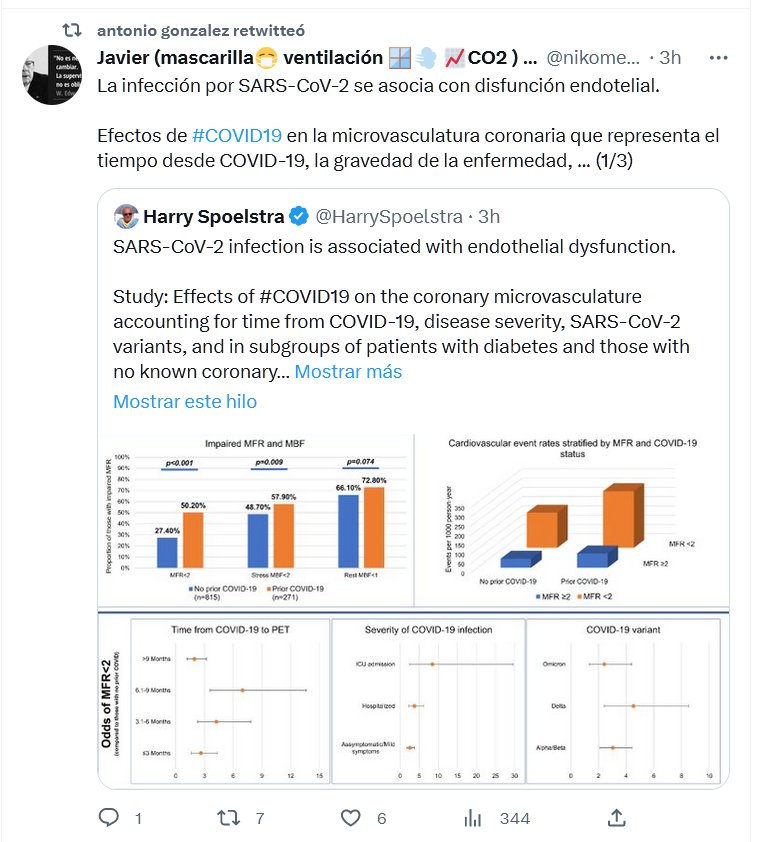Open Harry Spoelstra's small avatar

pyautogui.click(x=126, y=216)
